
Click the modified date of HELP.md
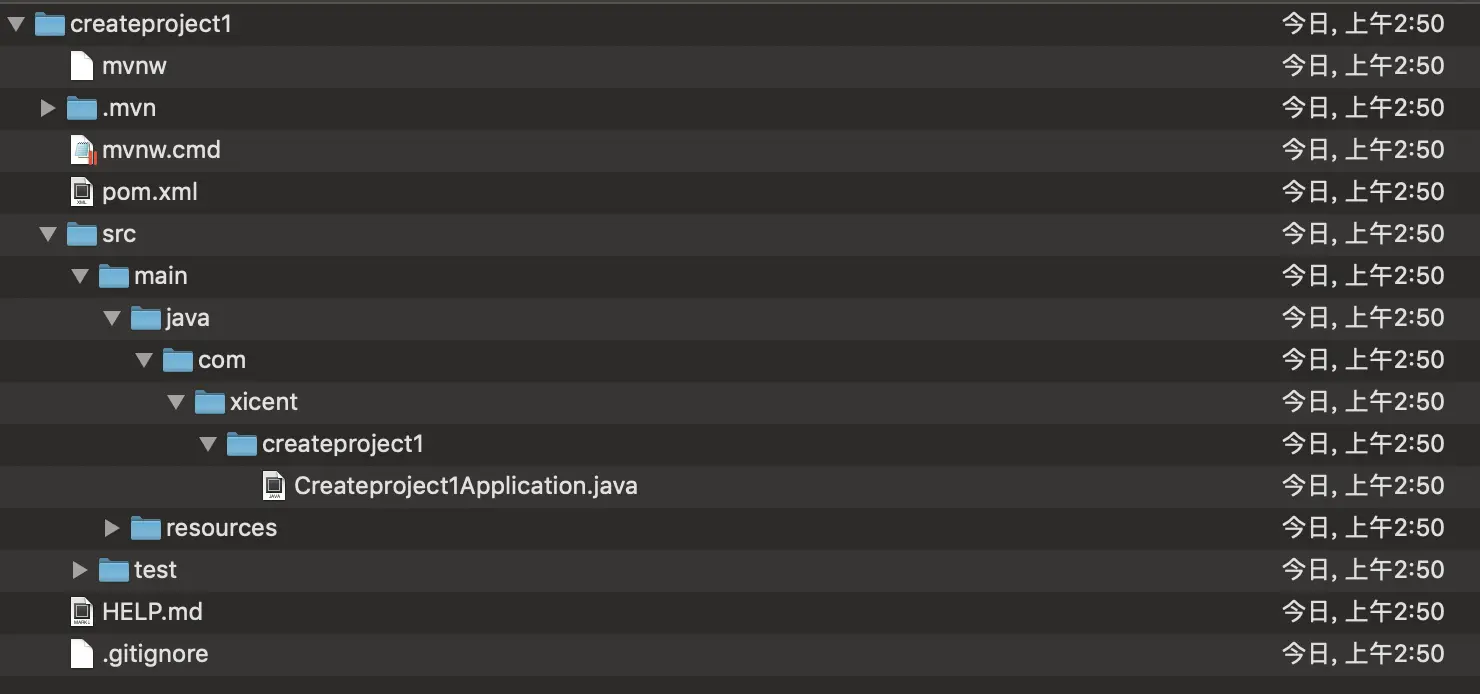coord(1363,612)
